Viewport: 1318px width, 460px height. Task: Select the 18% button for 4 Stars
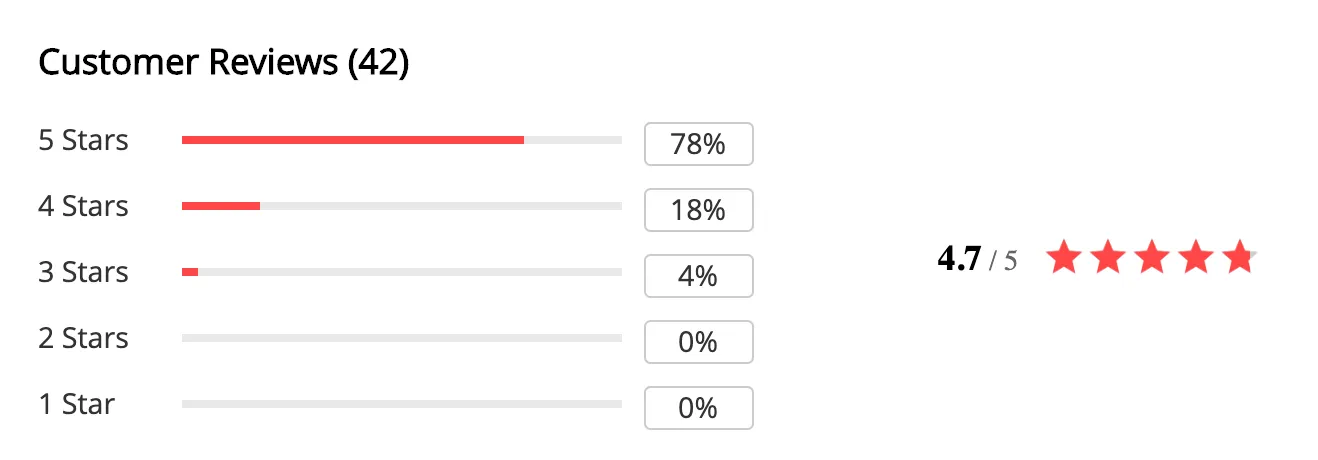(x=699, y=210)
